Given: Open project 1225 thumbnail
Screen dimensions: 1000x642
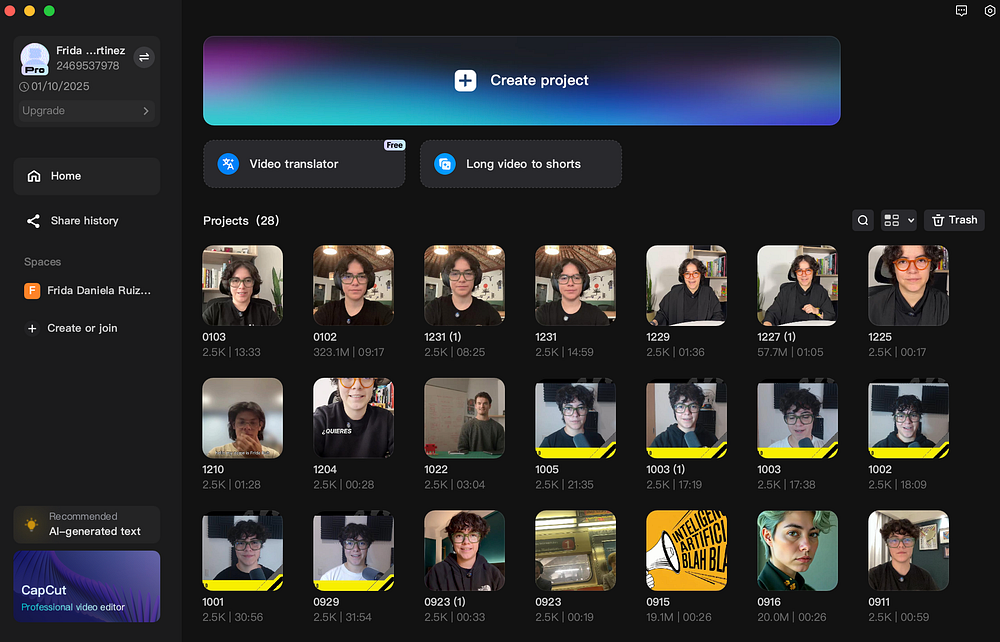Looking at the screenshot, I should click(x=908, y=286).
